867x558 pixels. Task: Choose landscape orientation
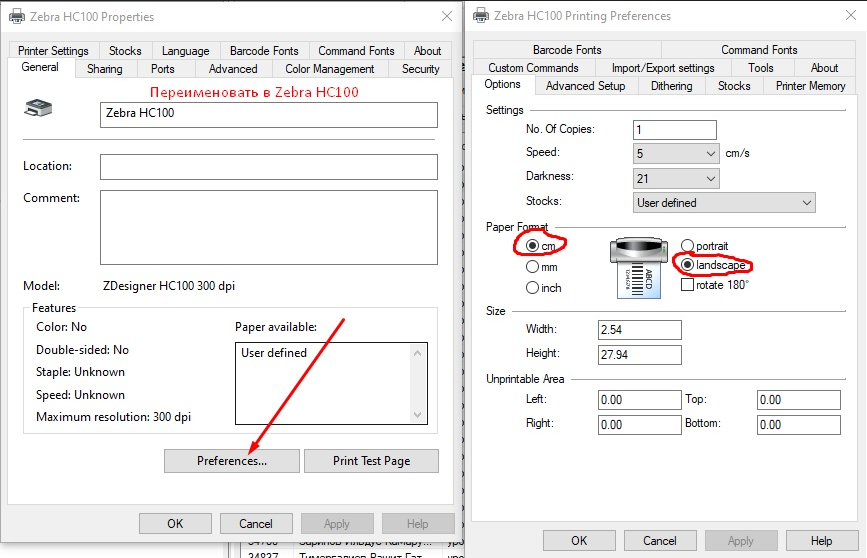point(687,265)
